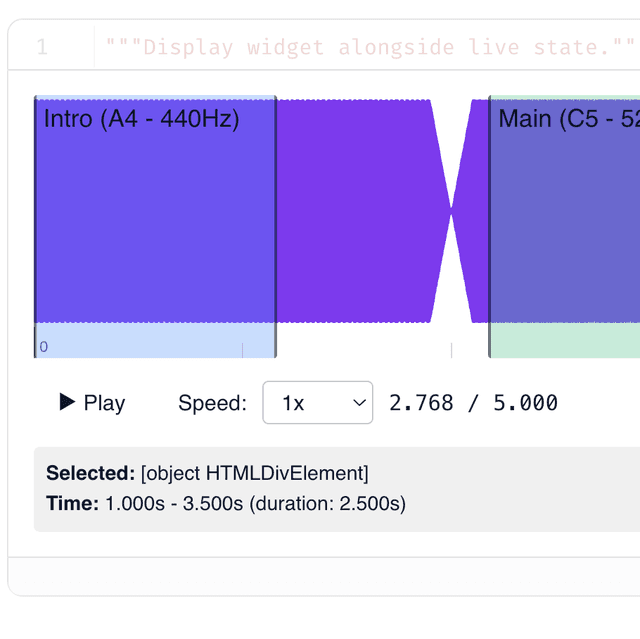Click line number 1 in the gutter

pyautogui.click(x=42, y=47)
